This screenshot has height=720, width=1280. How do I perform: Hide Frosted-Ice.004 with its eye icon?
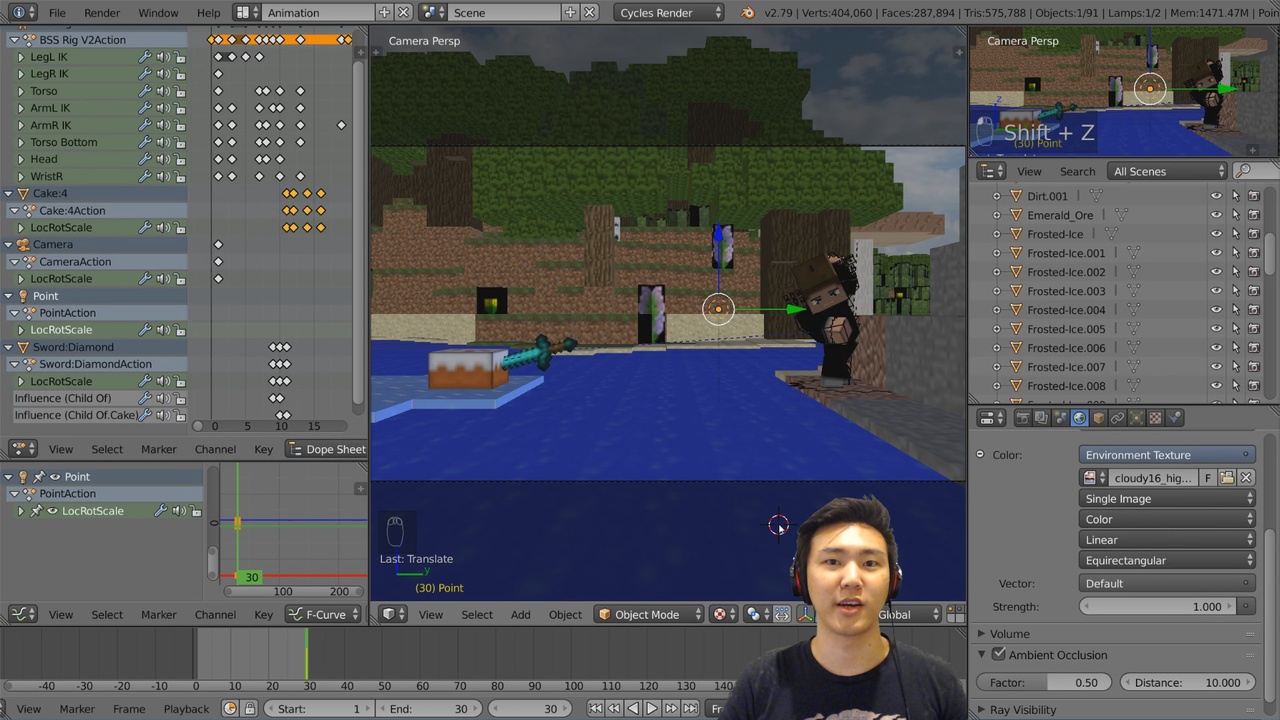[x=1216, y=310]
